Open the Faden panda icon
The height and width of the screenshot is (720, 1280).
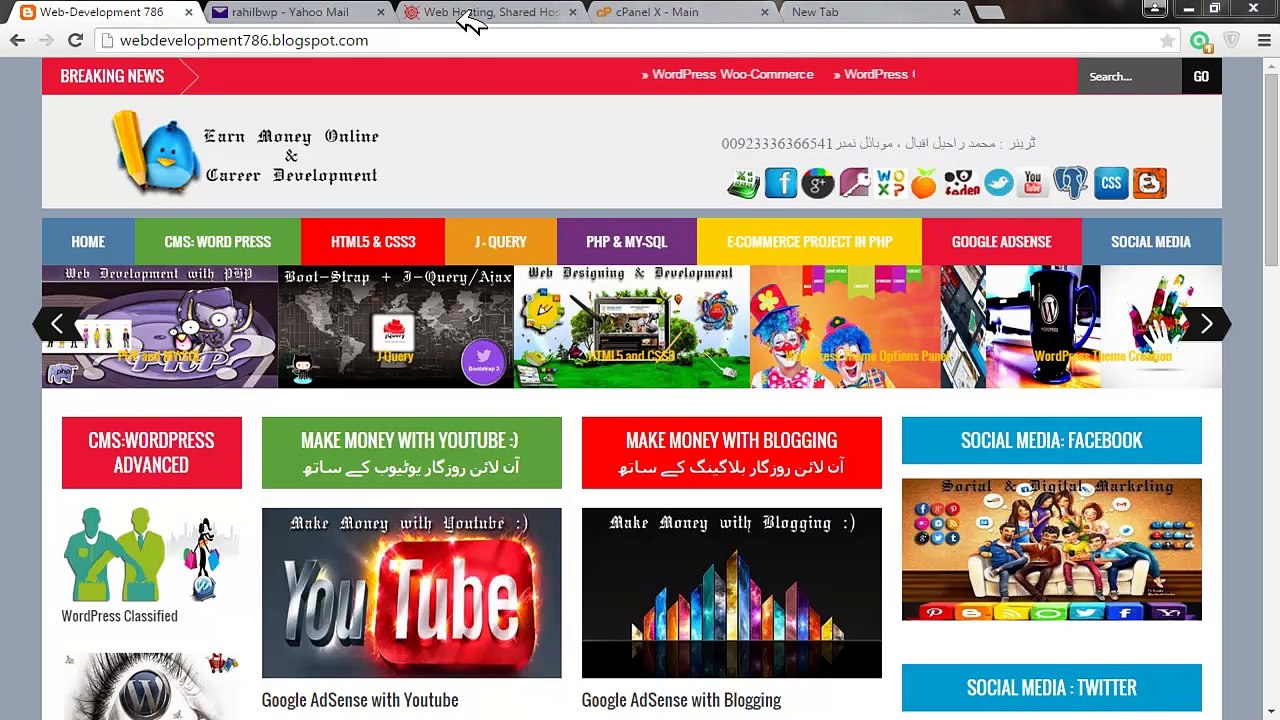click(x=961, y=184)
